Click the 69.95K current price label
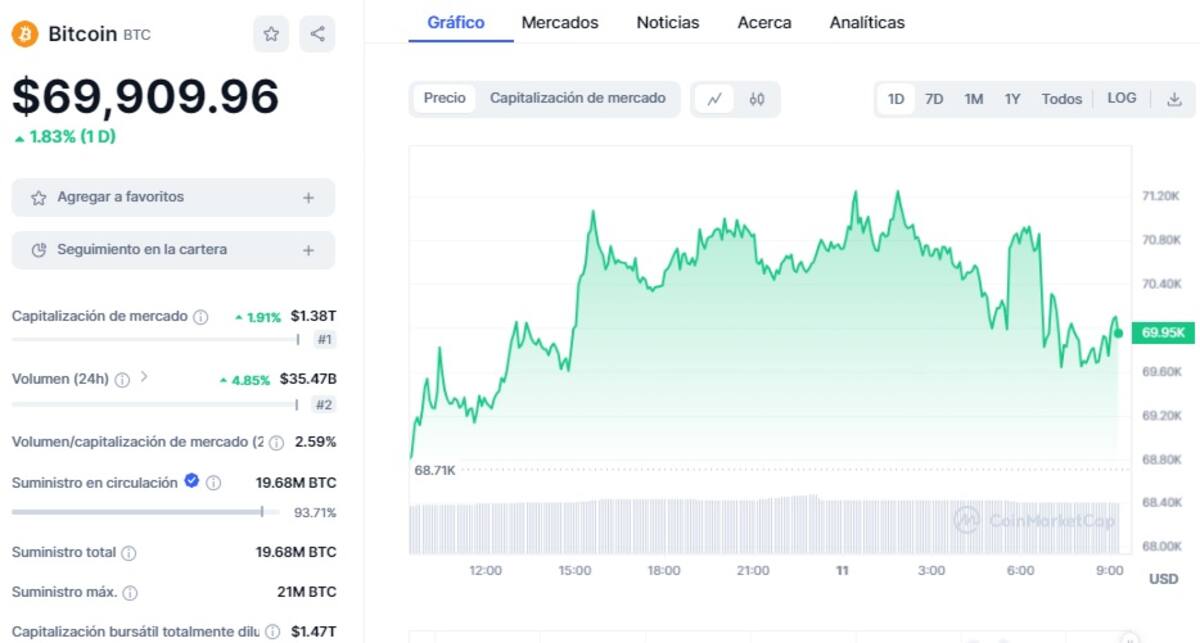Screen dimensions: 1200x643 (1163, 333)
